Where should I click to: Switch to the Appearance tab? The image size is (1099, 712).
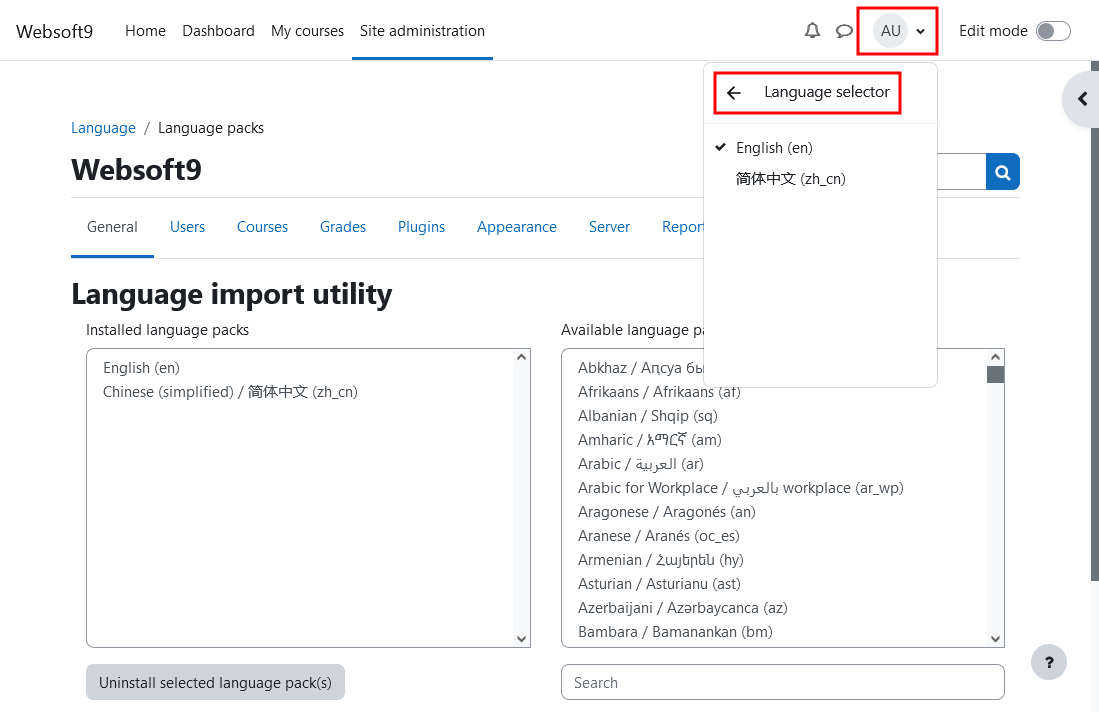pyautogui.click(x=516, y=227)
